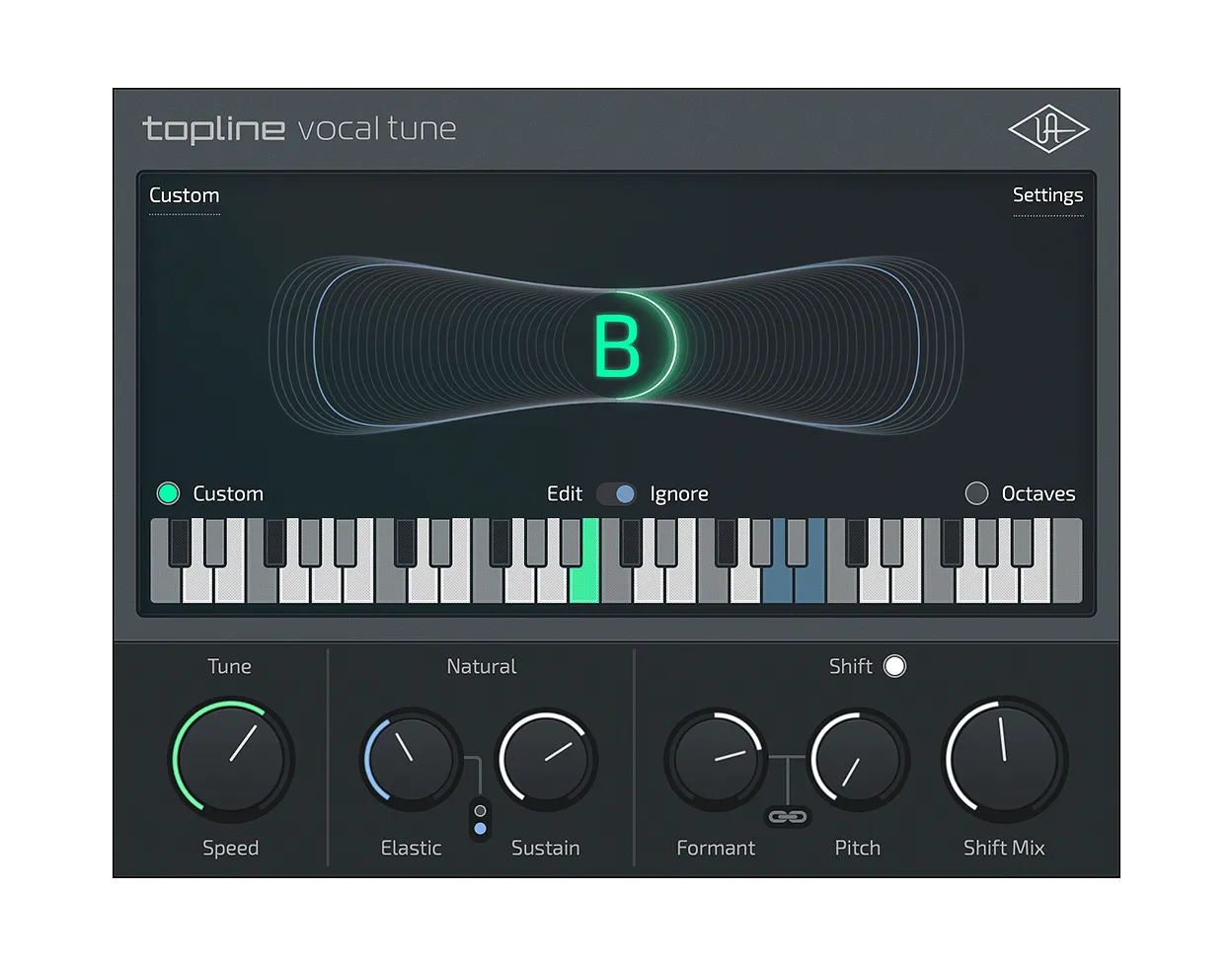Click the green highlighted piano key
The width and height of the screenshot is (1232, 967).
(585, 582)
